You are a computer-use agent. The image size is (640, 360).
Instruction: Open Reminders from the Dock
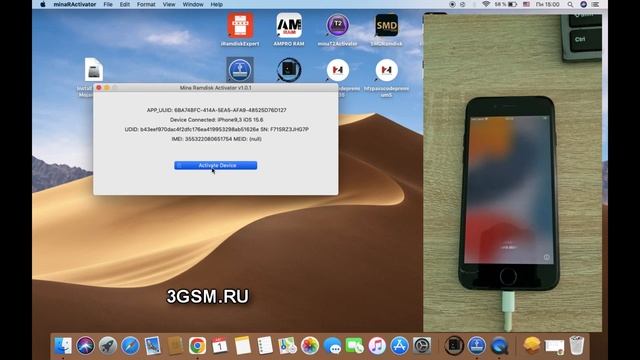pyautogui.click(x=265, y=346)
